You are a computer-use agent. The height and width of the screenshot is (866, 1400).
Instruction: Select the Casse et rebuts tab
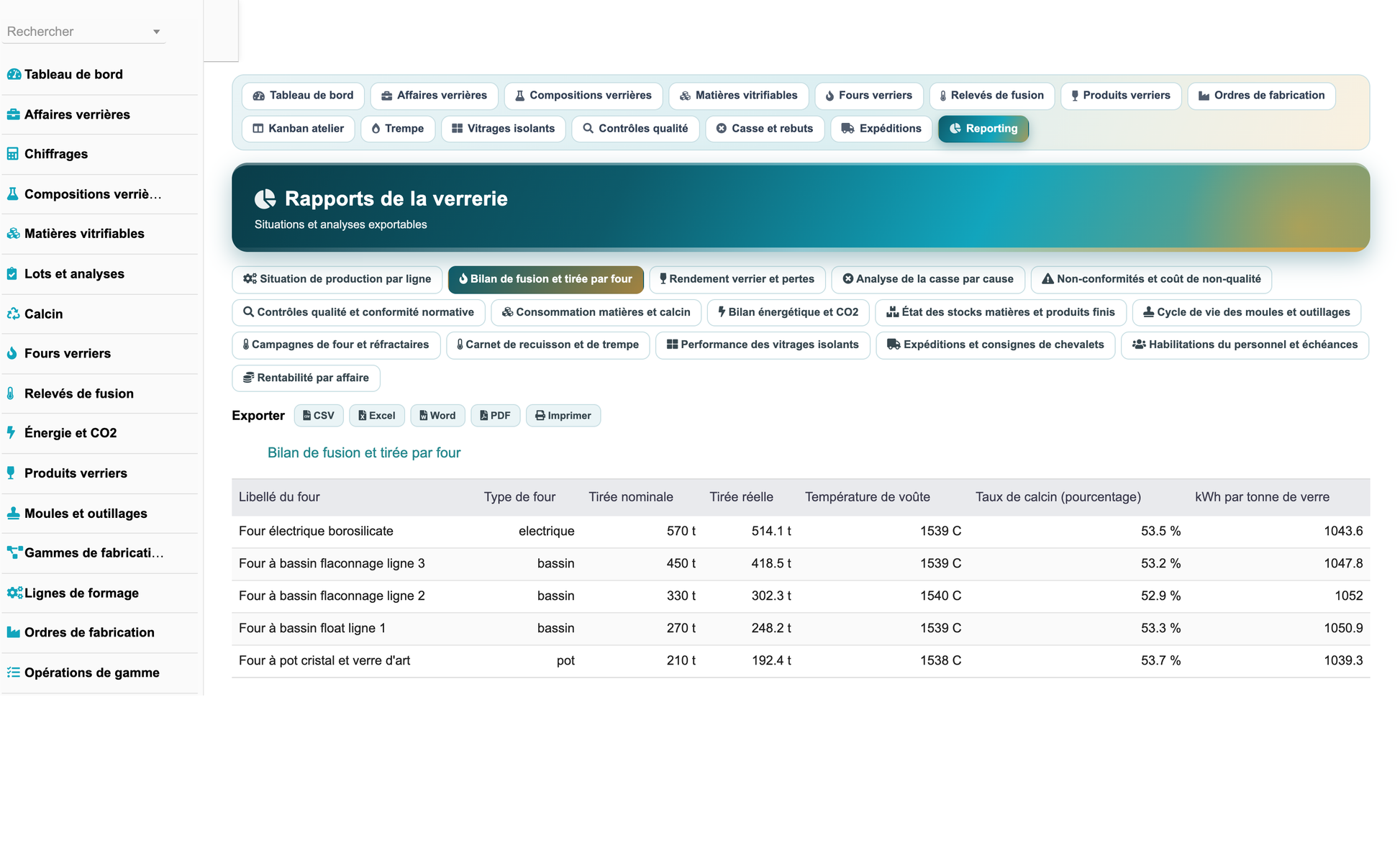click(765, 129)
